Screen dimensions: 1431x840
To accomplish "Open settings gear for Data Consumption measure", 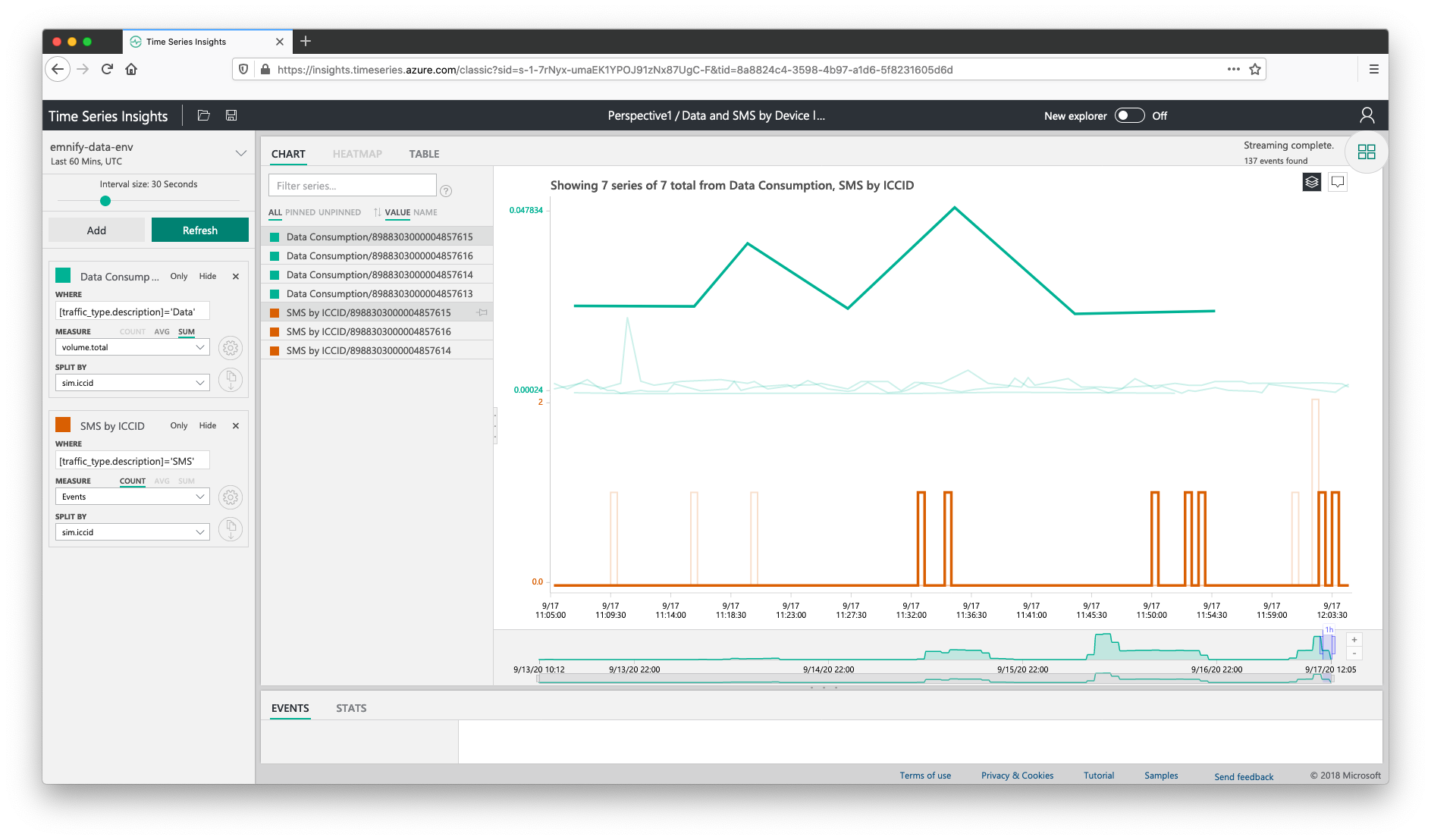I will click(x=230, y=347).
